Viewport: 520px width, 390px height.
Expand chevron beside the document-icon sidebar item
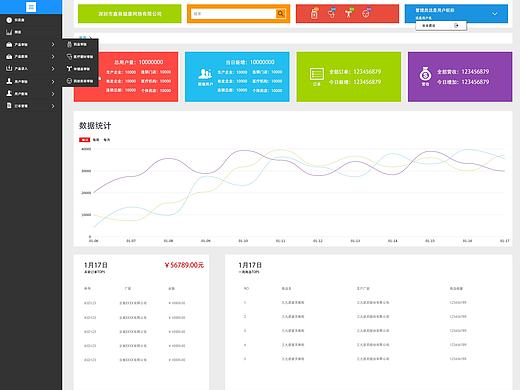(x=53, y=106)
